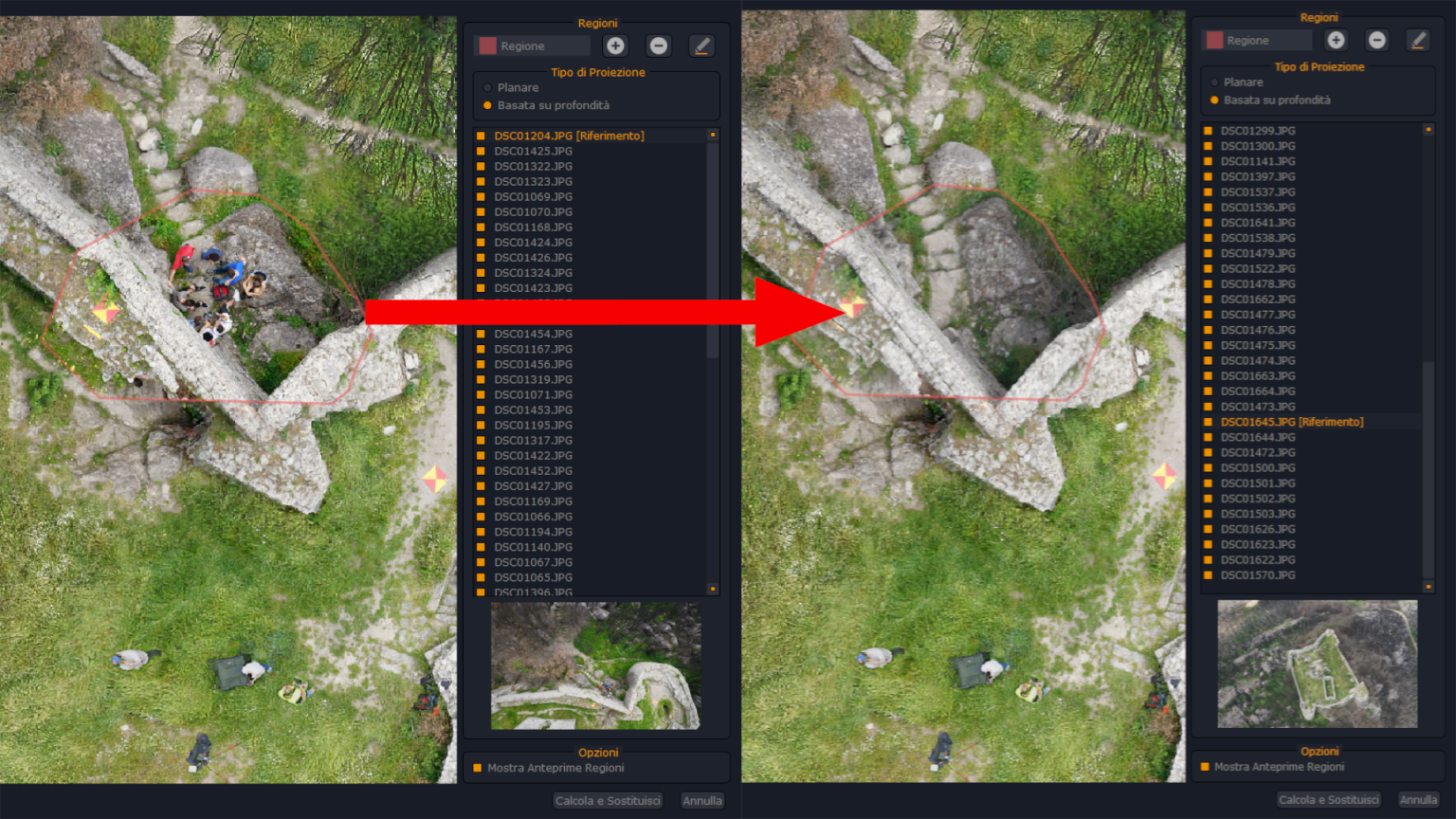
Task: Open the region edit pencil icon
Action: coord(701,45)
